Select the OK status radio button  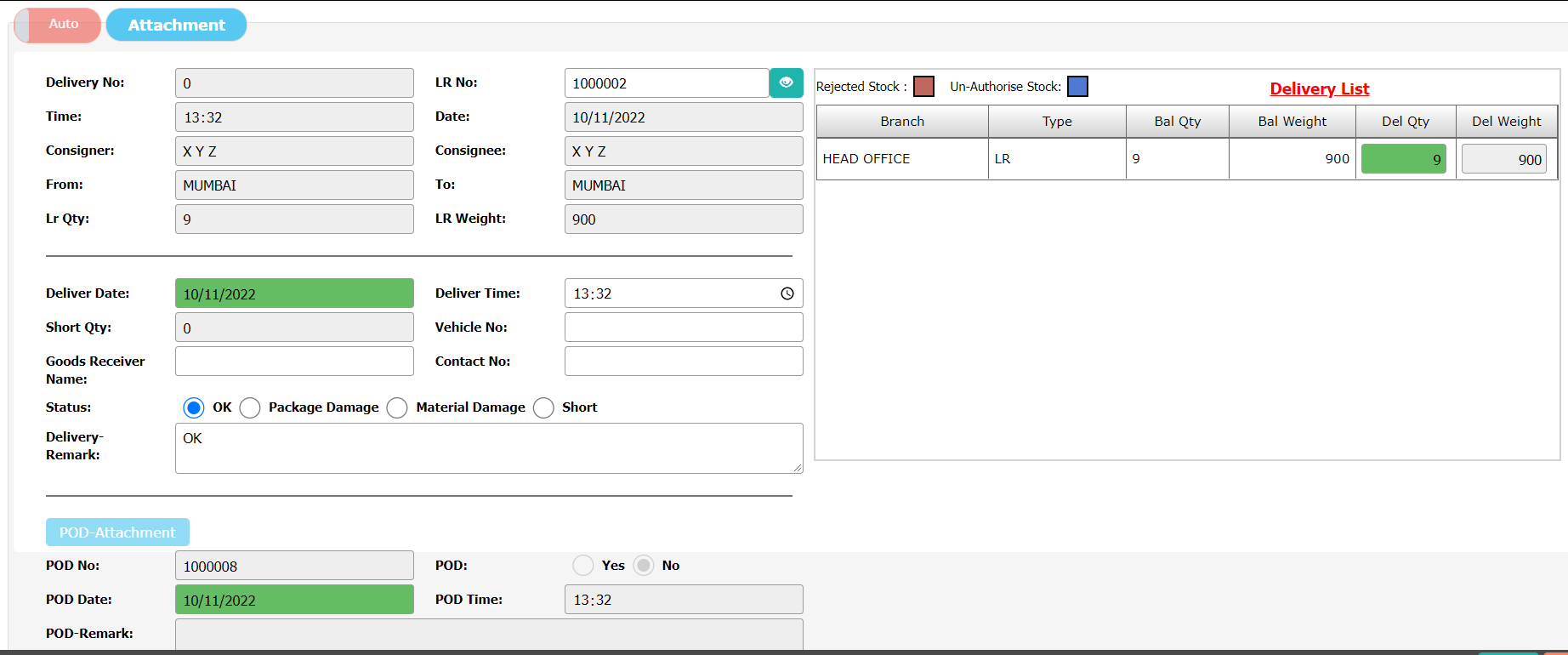click(194, 407)
